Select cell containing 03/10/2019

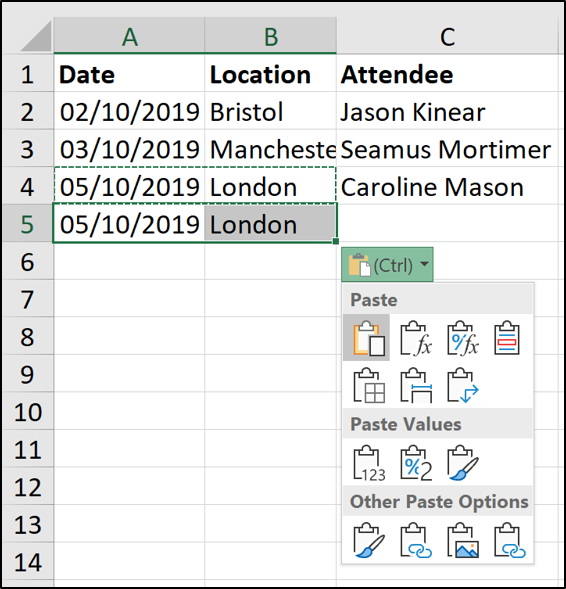click(x=129, y=149)
